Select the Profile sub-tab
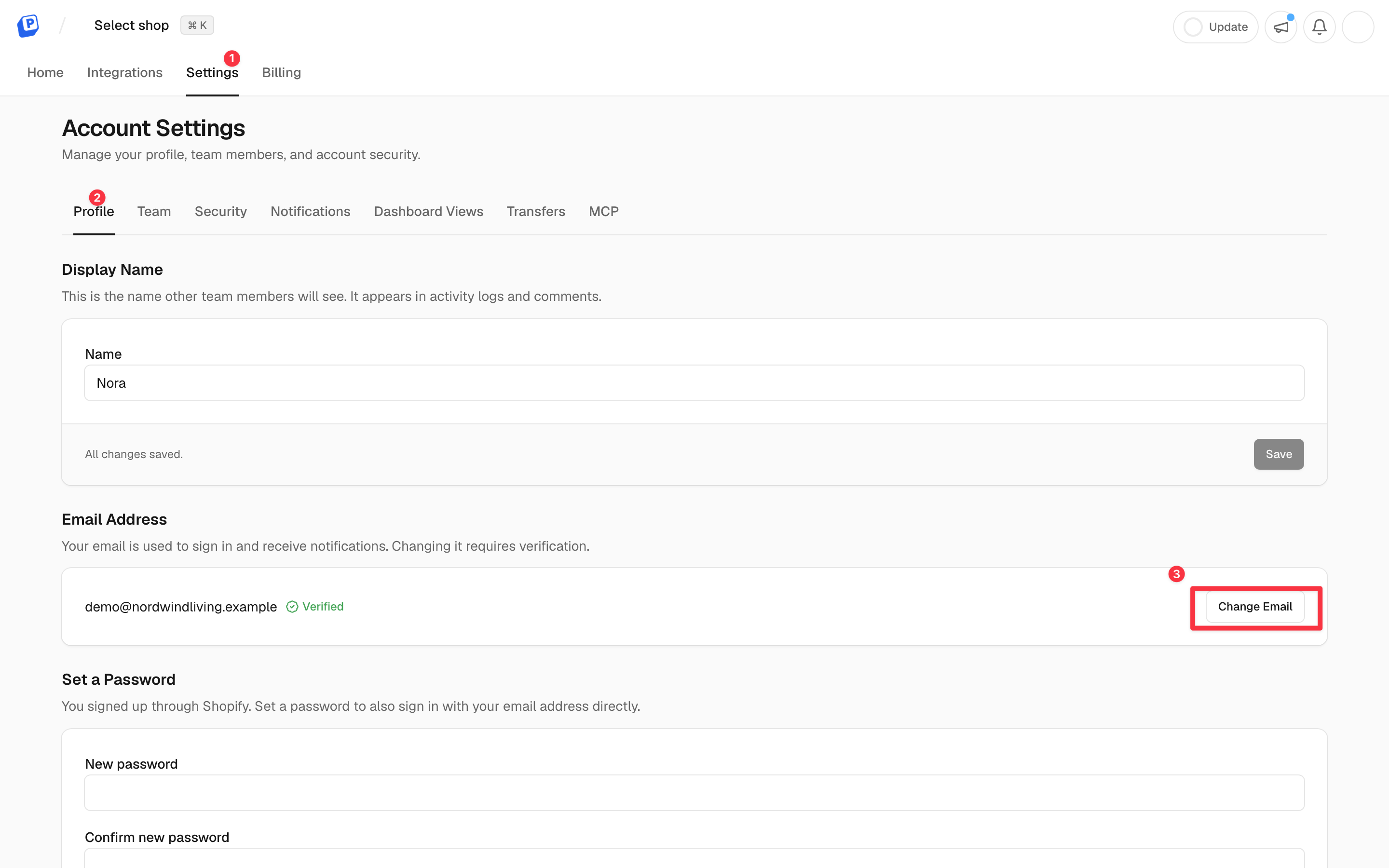The width and height of the screenshot is (1389, 868). click(x=94, y=211)
